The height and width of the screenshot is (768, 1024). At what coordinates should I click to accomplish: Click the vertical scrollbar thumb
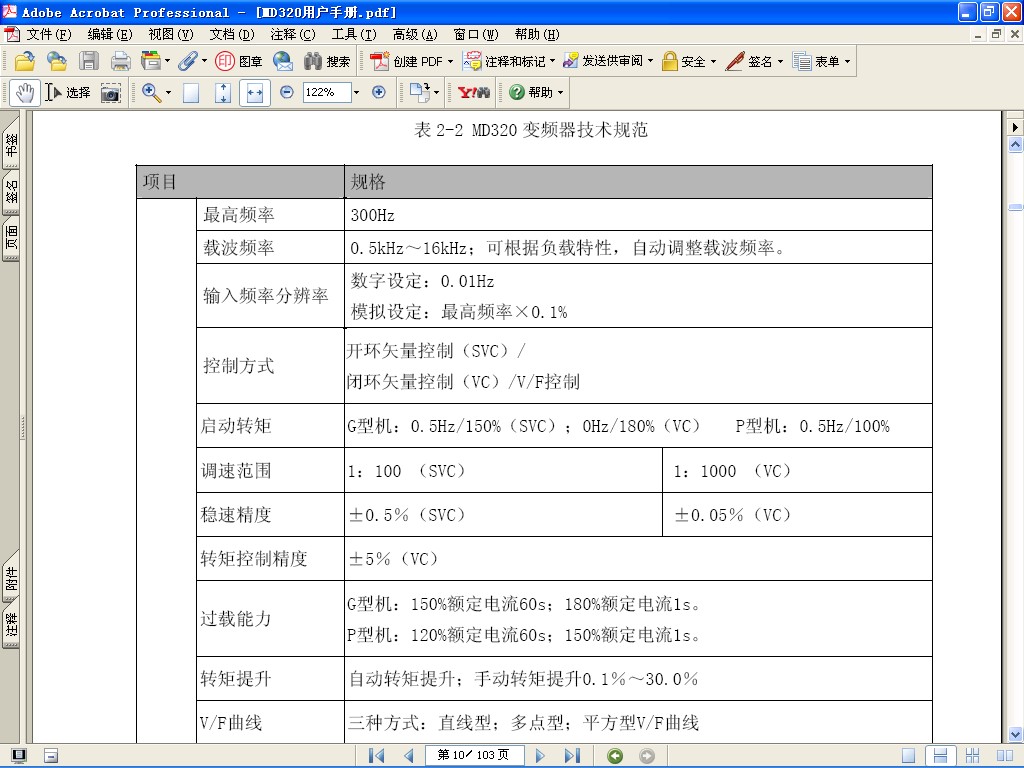click(1016, 208)
